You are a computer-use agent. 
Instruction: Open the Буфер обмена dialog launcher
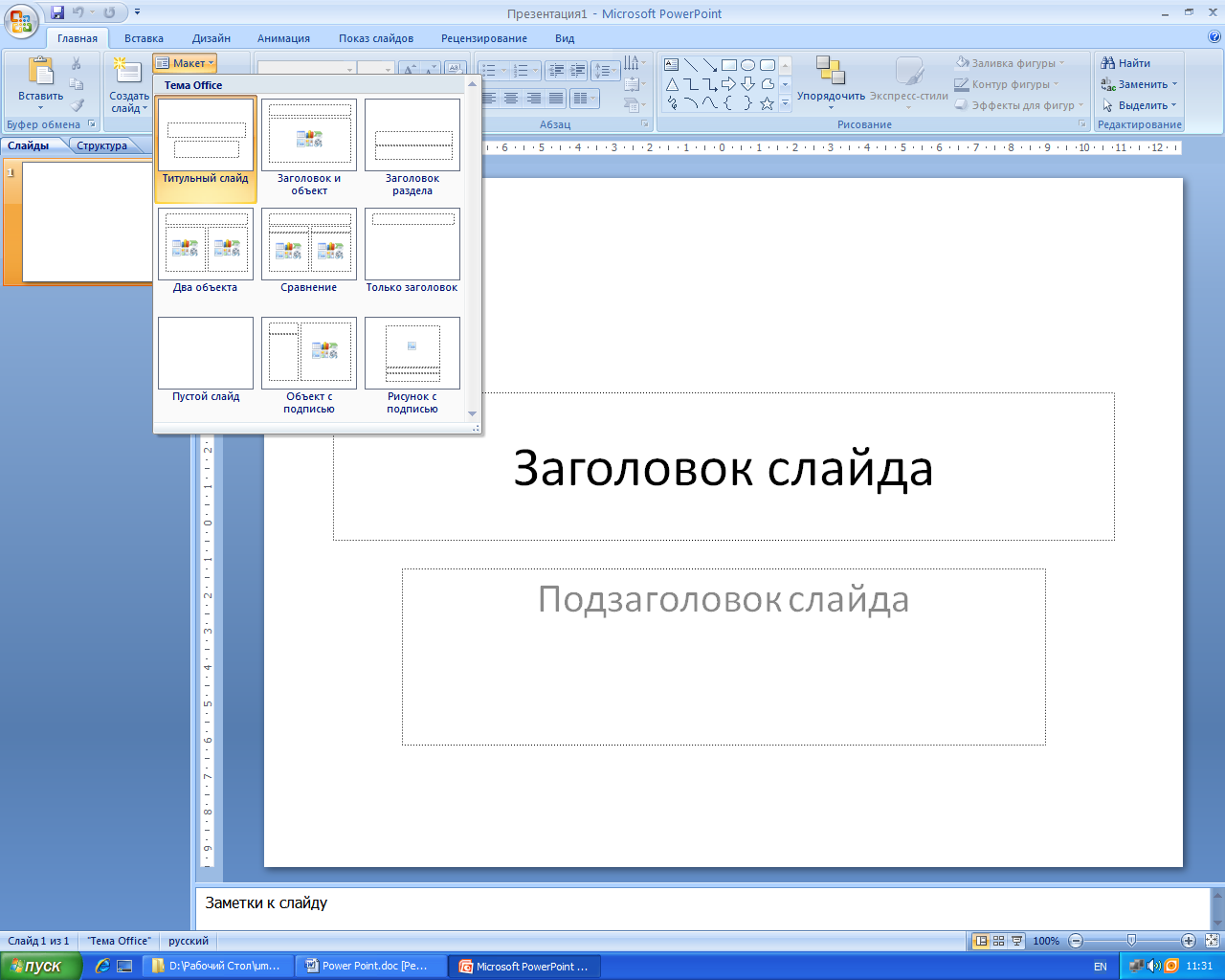(92, 124)
